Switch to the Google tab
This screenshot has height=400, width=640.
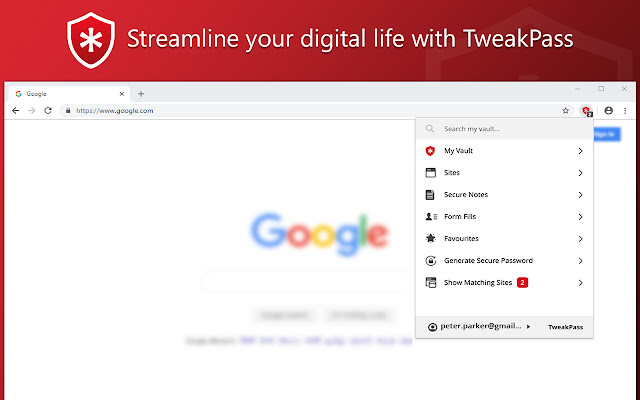coord(69,94)
